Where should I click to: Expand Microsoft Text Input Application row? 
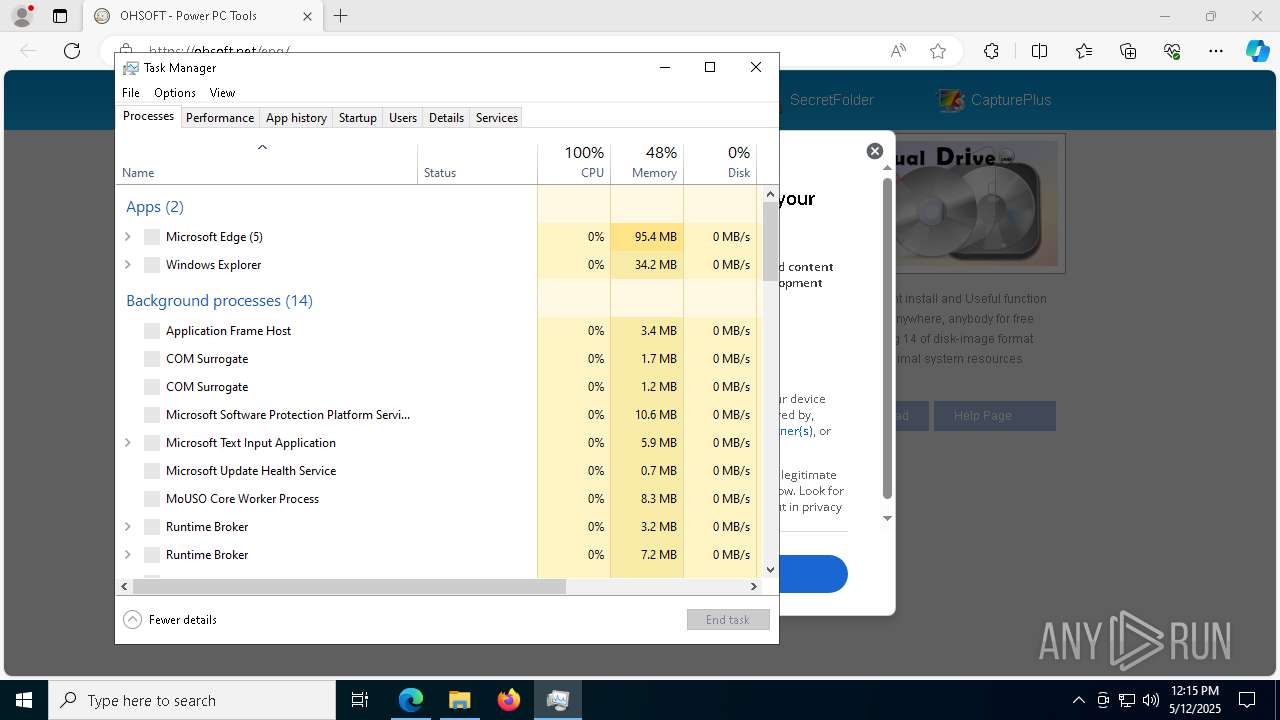(x=127, y=443)
